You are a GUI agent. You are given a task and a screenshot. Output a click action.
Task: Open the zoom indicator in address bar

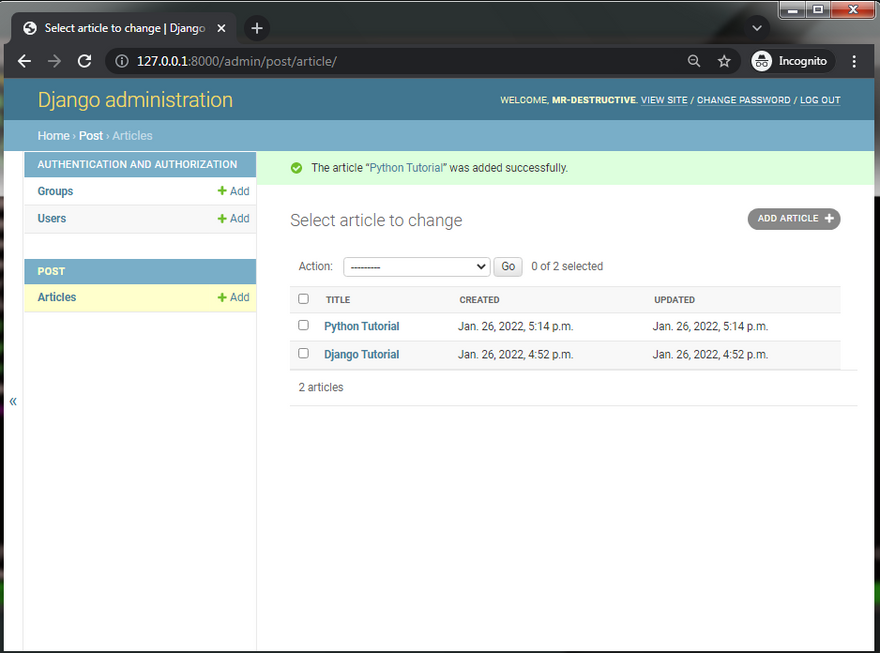pos(694,61)
